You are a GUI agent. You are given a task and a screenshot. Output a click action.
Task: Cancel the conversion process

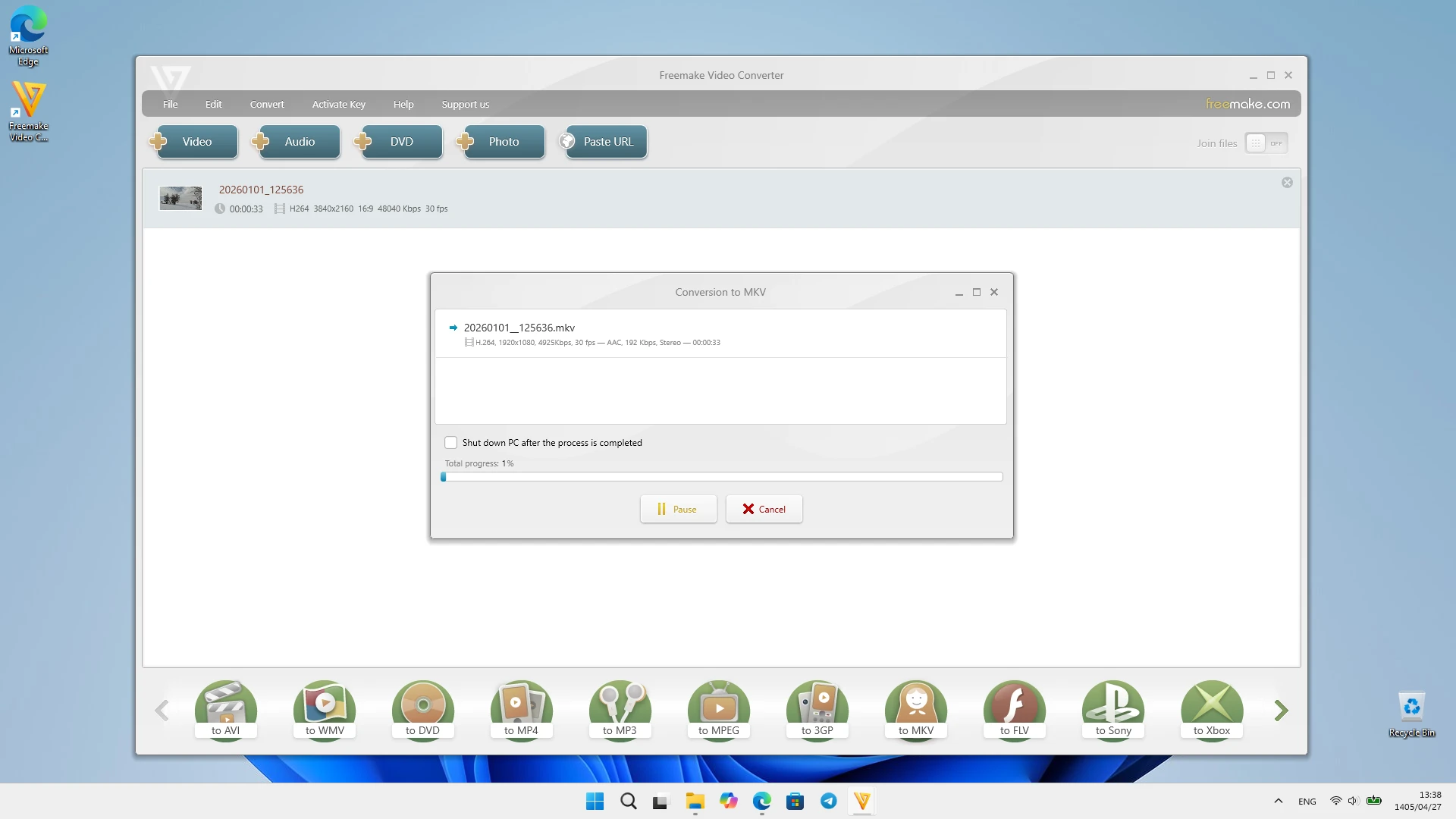pyautogui.click(x=764, y=510)
